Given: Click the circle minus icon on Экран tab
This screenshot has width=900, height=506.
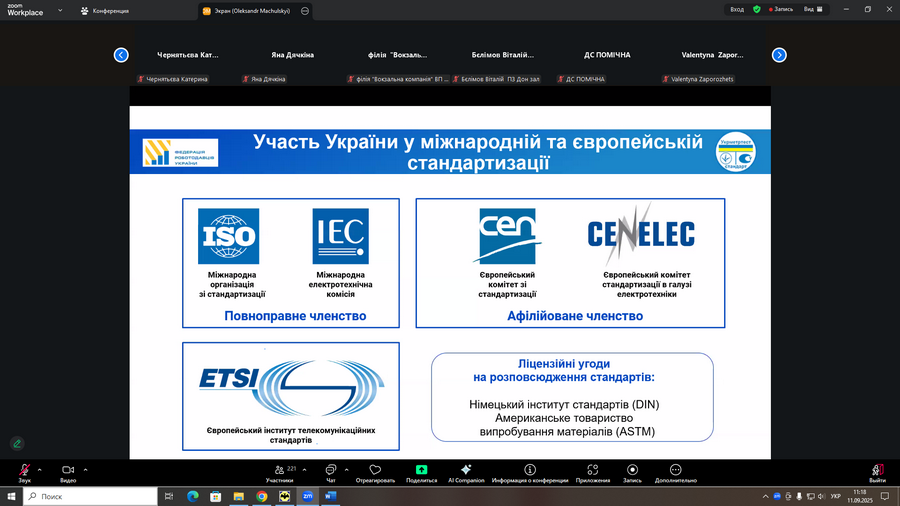Looking at the screenshot, I should [x=305, y=10].
